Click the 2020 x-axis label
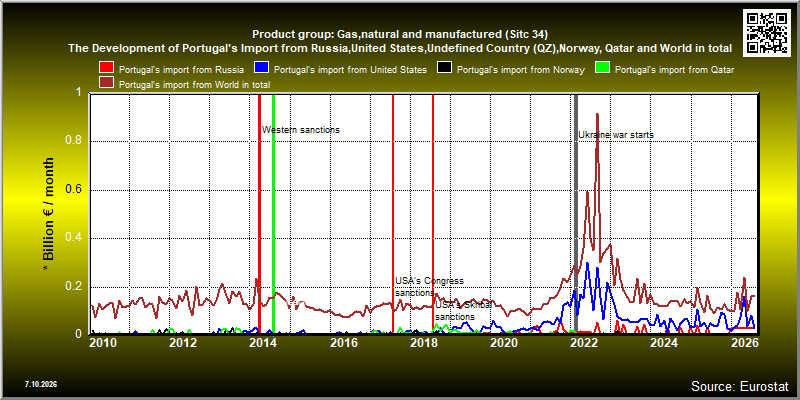The width and height of the screenshot is (800, 400). [x=504, y=342]
